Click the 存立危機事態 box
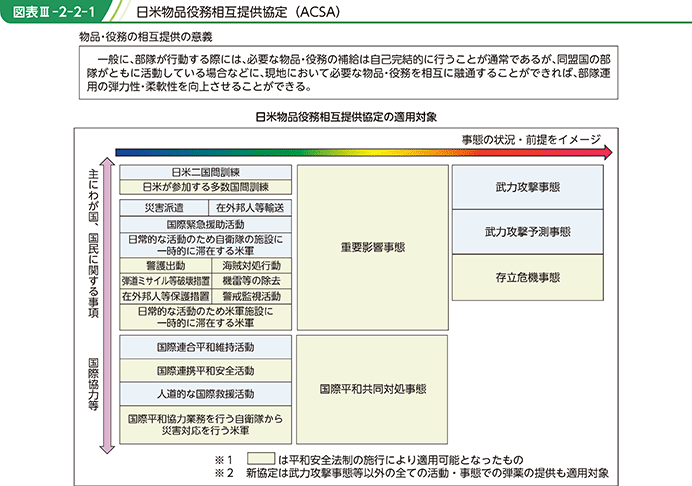692x486 pixels. click(x=528, y=278)
